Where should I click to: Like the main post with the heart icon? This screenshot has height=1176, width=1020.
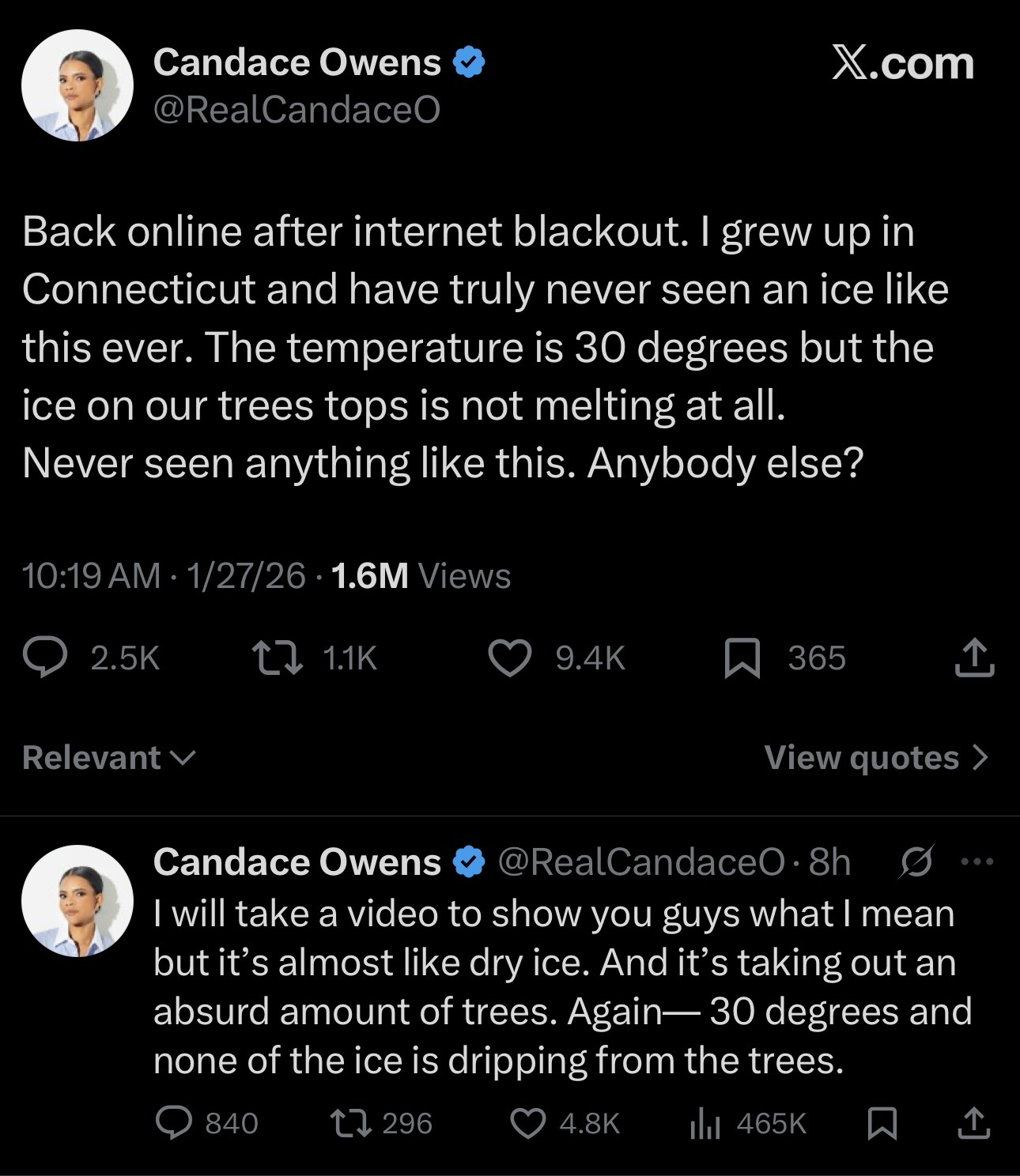pos(510,658)
